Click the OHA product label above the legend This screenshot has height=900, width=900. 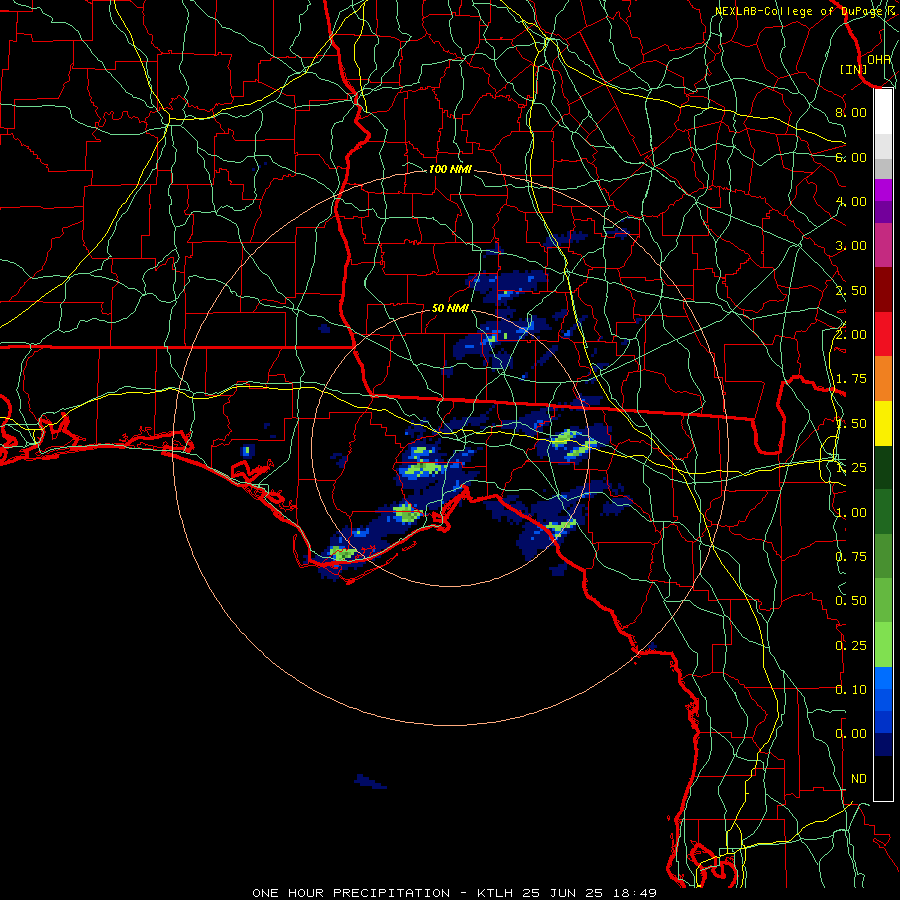coord(879,59)
